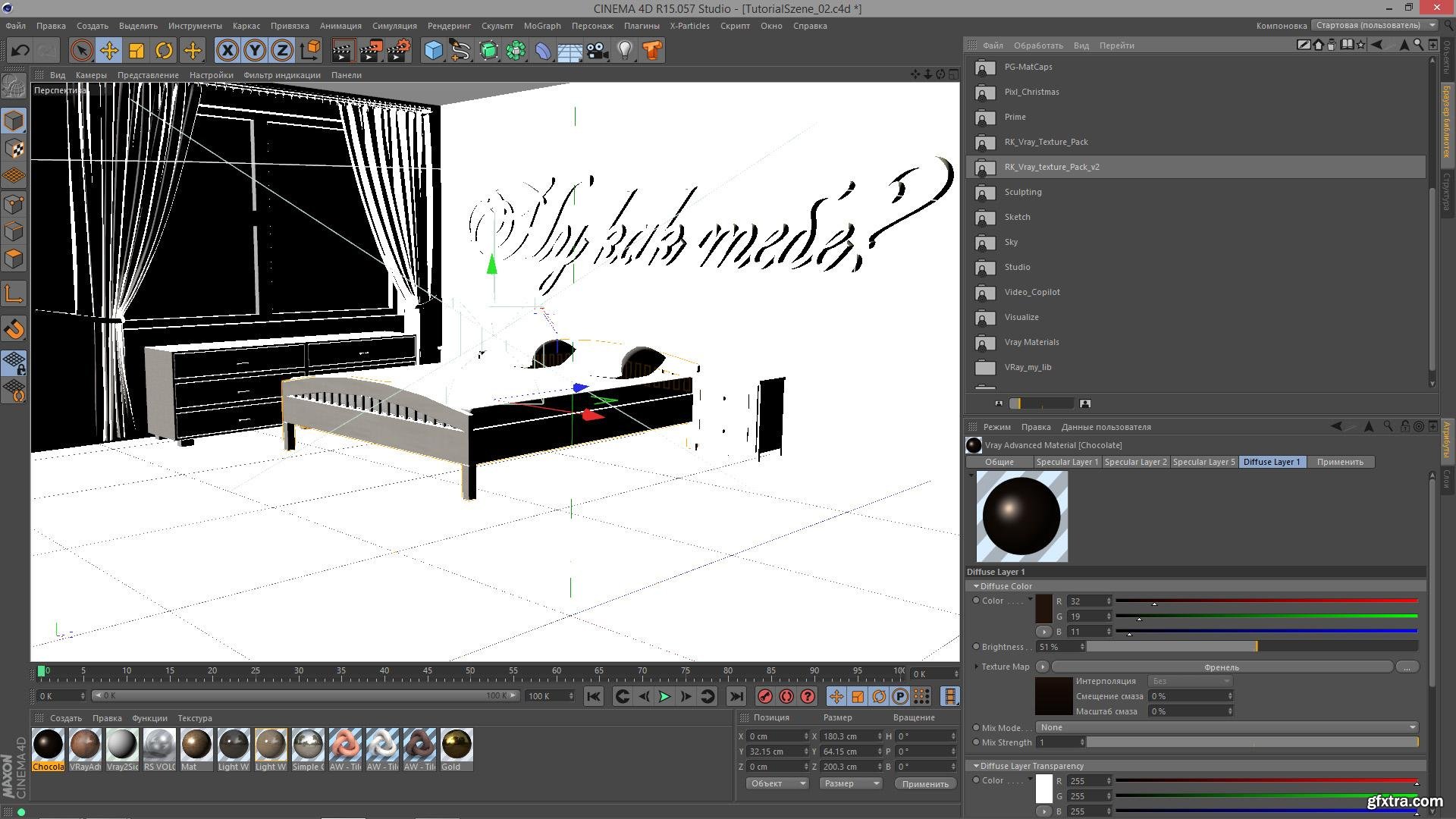Open Размер size mode dropdown
Image resolution: width=1456 pixels, height=819 pixels.
850,783
